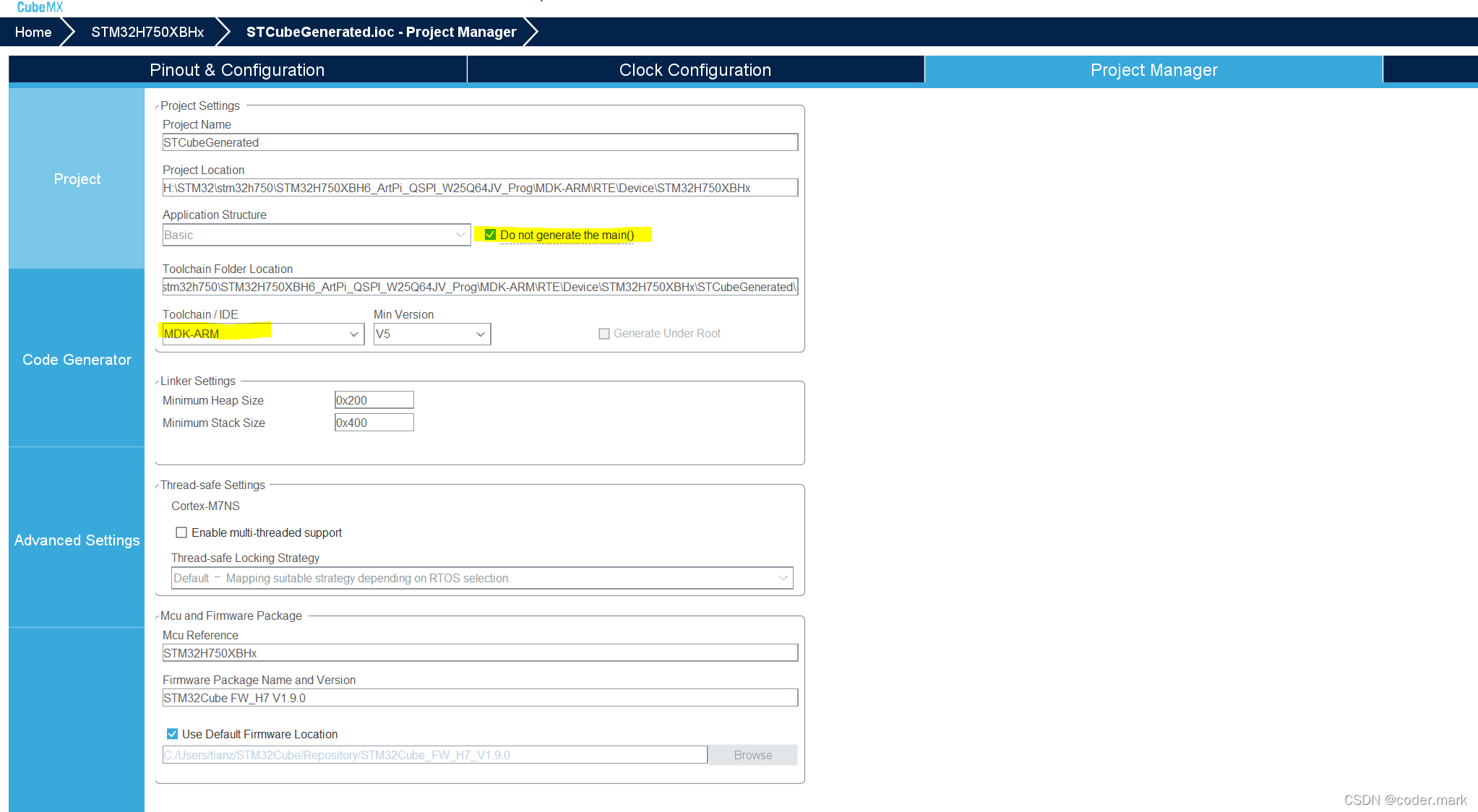Uncheck Use Default Firmware Location

(x=172, y=734)
